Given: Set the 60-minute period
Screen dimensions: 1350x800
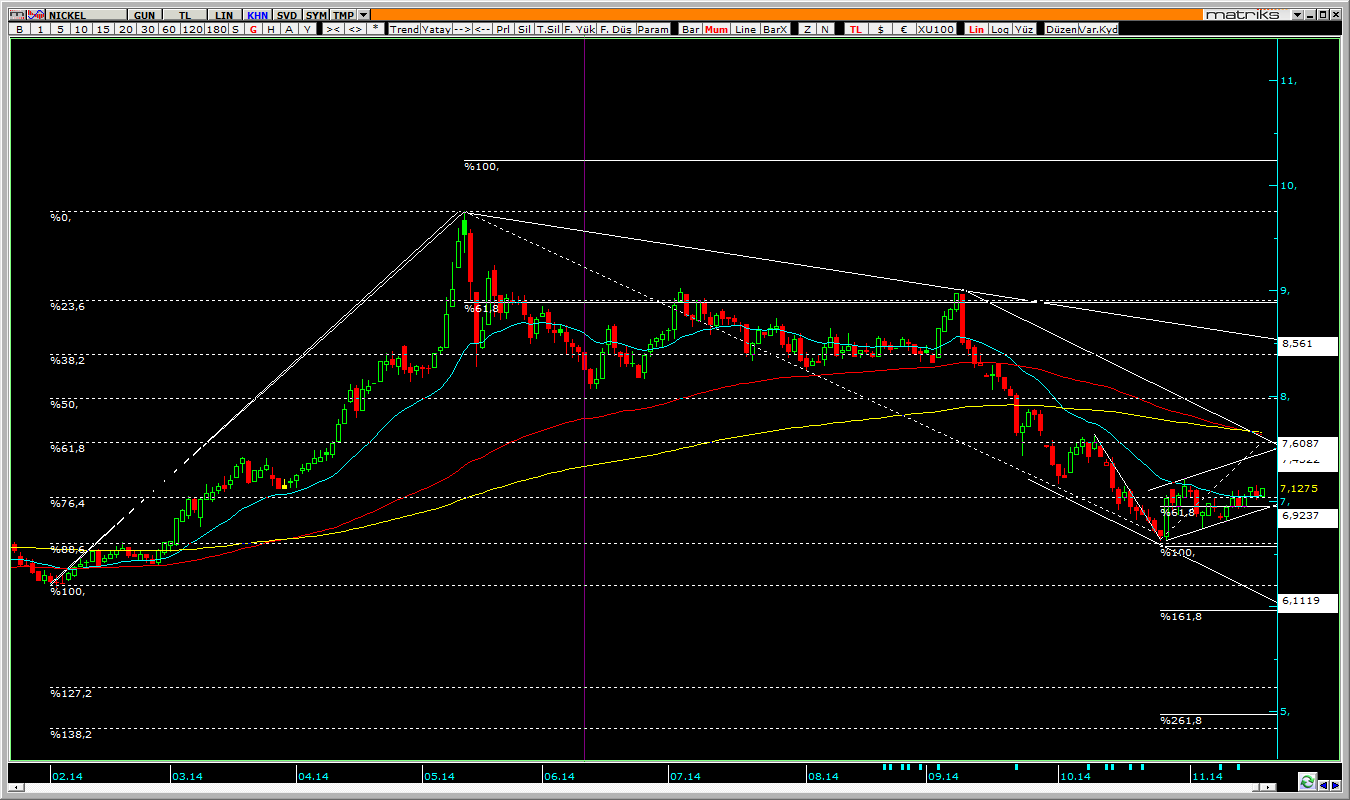Looking at the screenshot, I should point(169,29).
